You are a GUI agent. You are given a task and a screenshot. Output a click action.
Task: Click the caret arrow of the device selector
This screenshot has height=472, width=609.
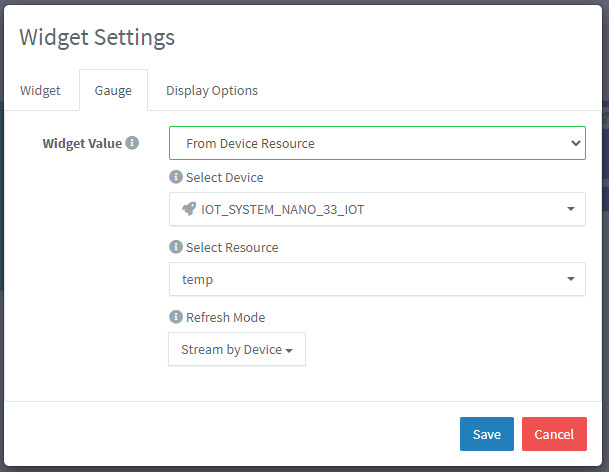click(570, 209)
